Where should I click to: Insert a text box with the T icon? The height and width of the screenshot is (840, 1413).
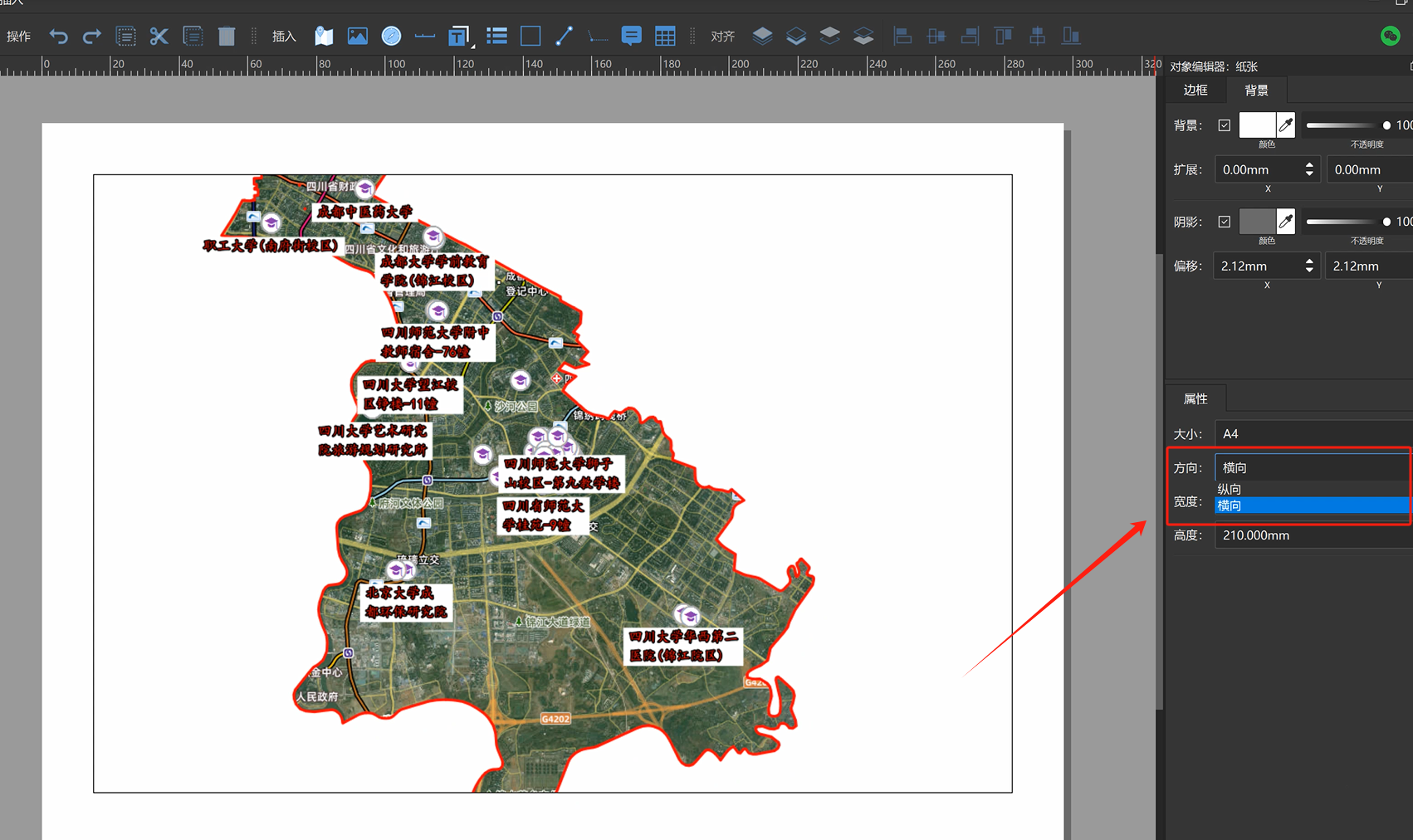459,36
